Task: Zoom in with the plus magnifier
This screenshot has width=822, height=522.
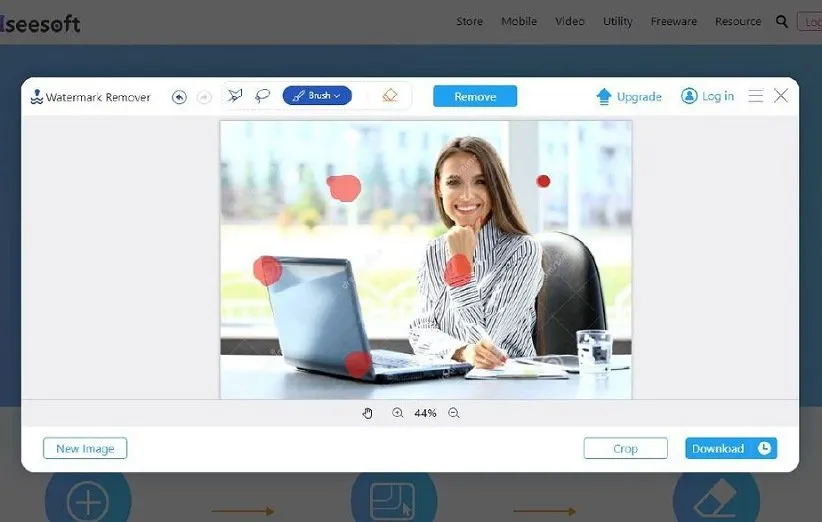Action: (398, 413)
